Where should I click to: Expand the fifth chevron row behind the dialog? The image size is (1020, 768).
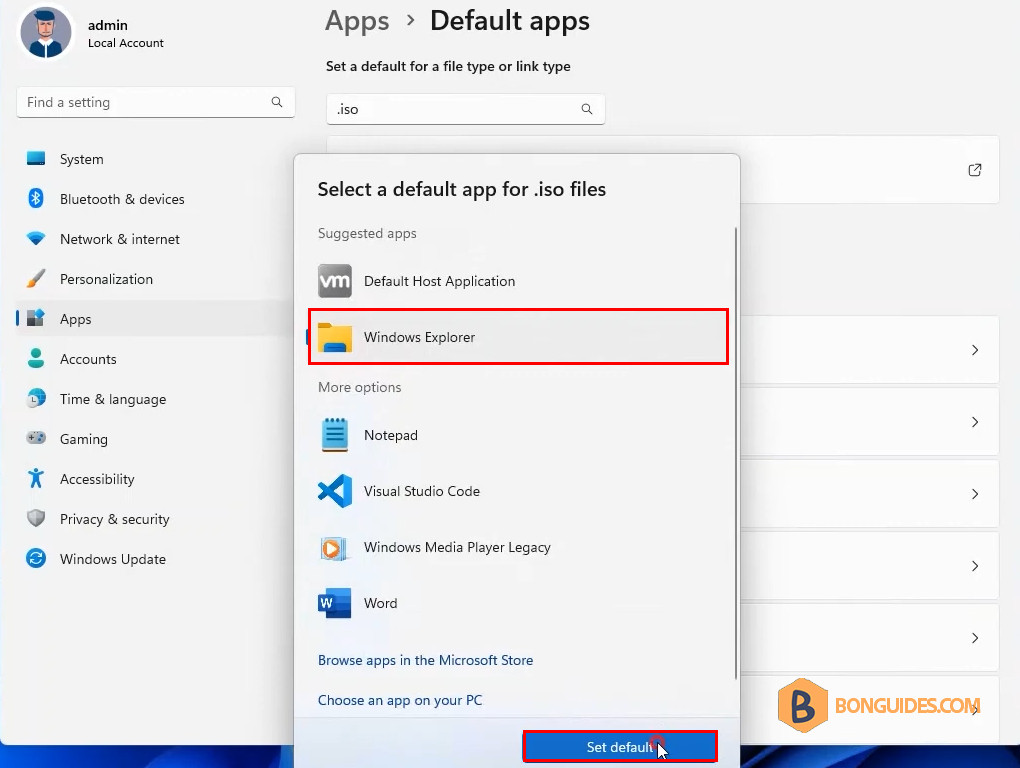tap(974, 638)
